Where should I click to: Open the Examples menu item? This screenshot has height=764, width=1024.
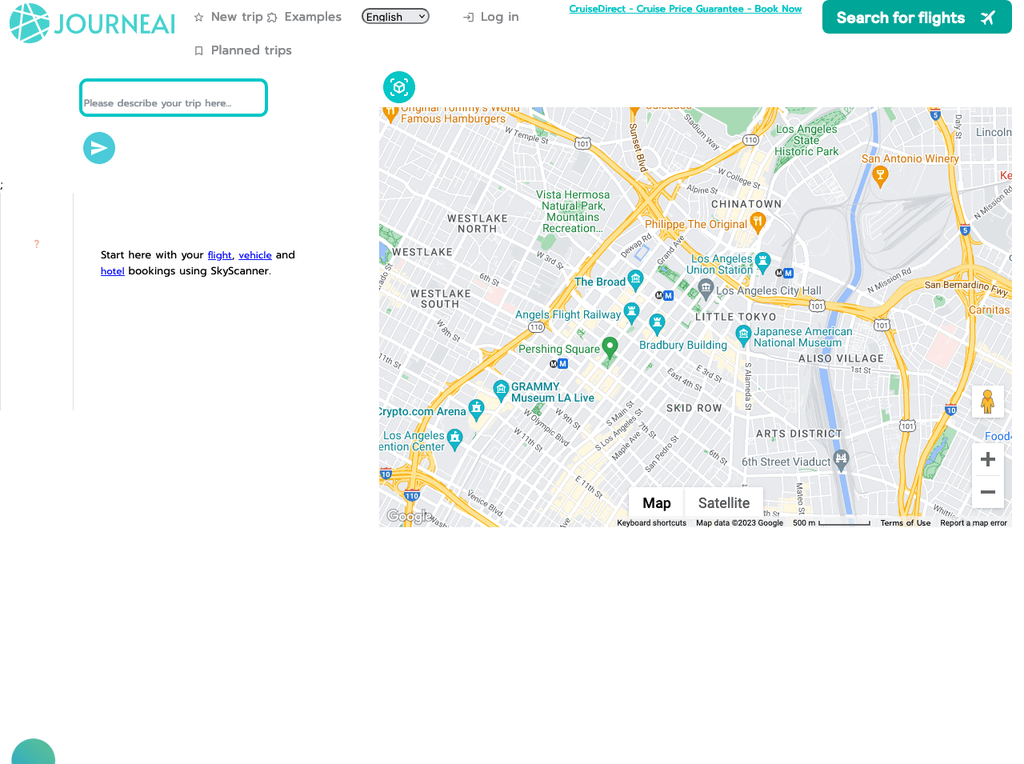point(304,17)
